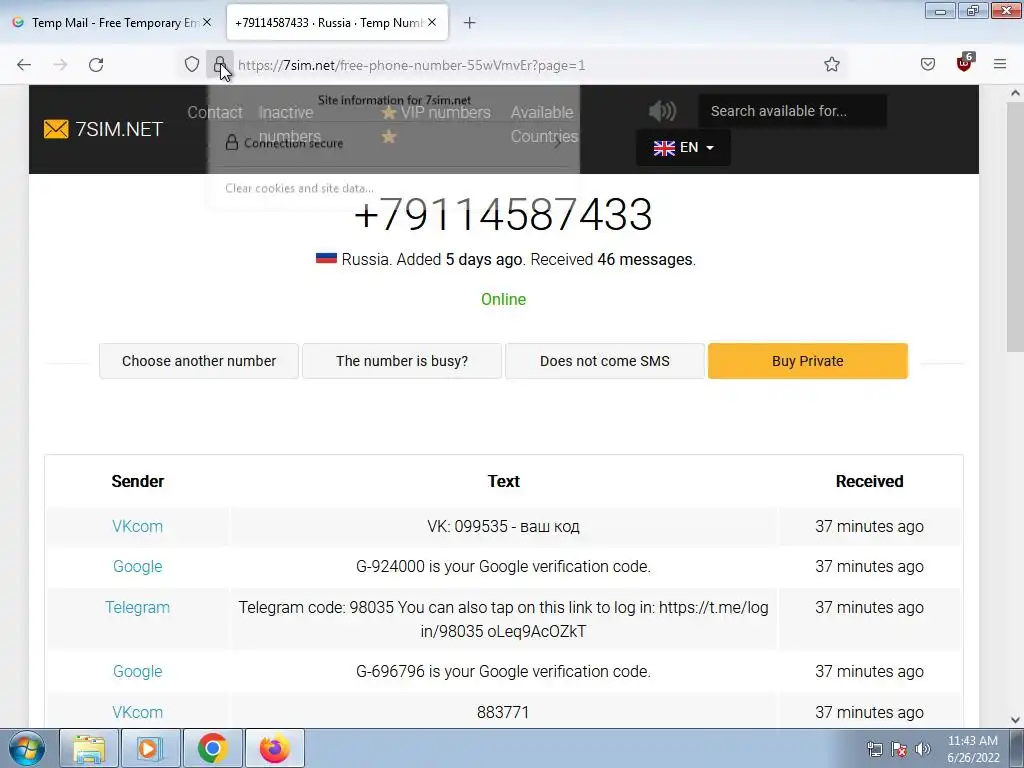
Task: Open the Telegram sender link
Action: tap(137, 607)
